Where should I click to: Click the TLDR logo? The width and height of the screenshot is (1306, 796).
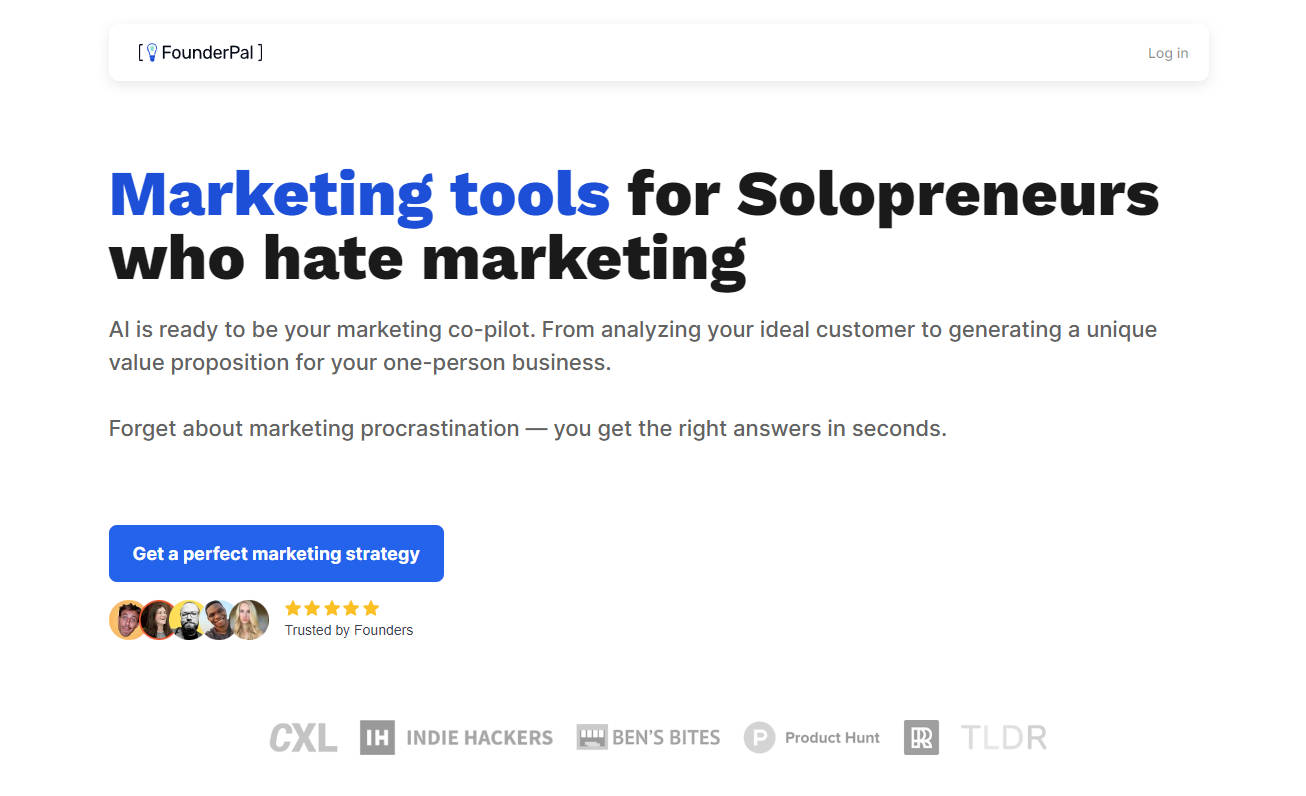tap(1003, 738)
